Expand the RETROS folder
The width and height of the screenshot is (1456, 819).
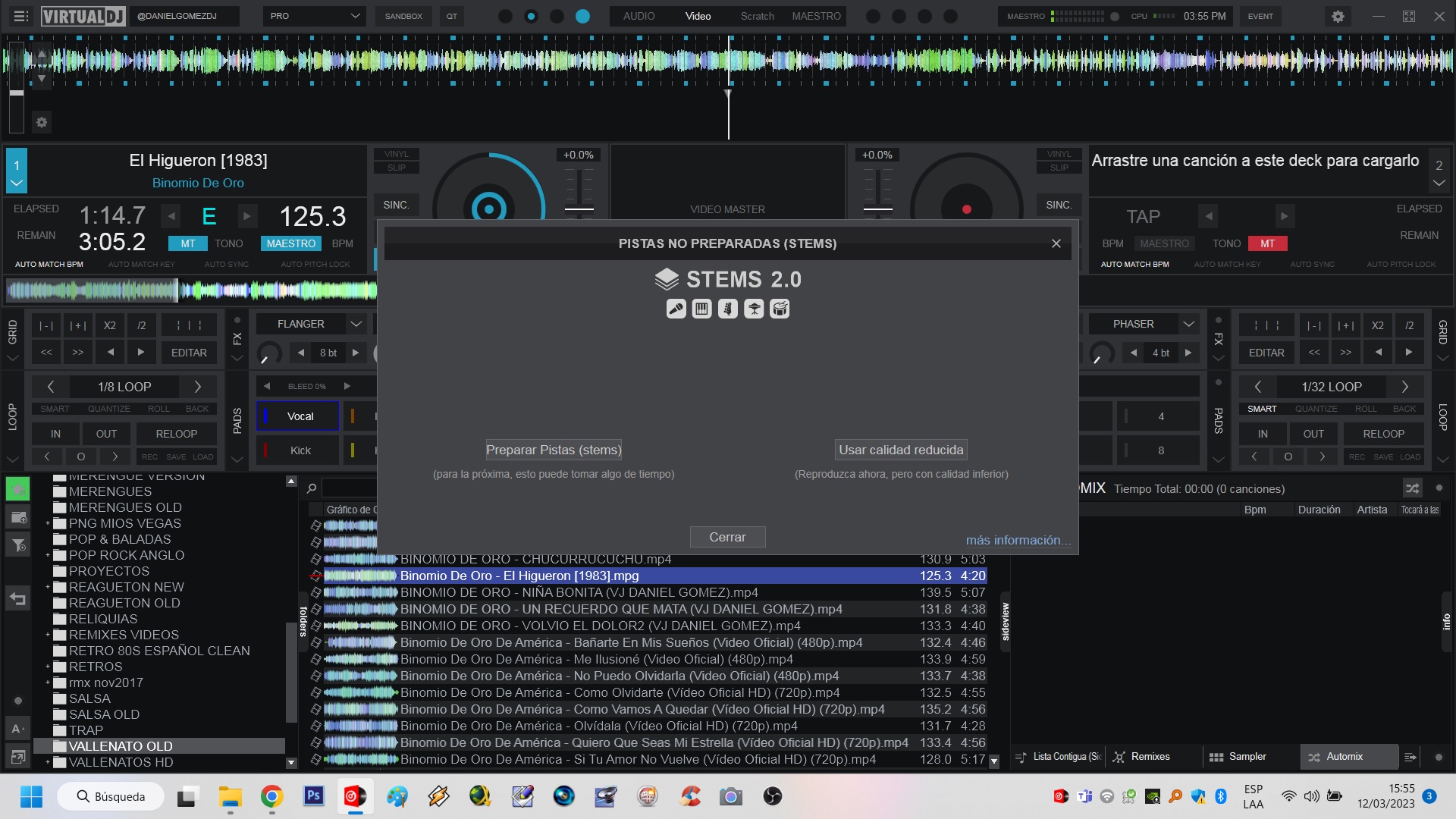click(47, 667)
